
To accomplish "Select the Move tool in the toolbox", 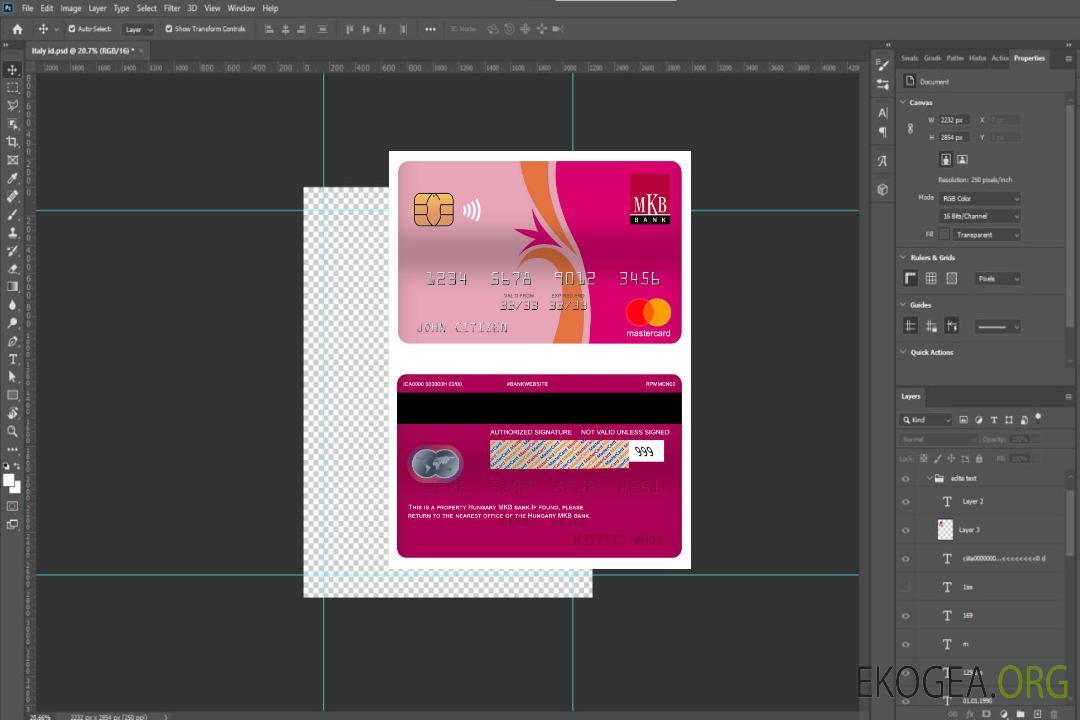I will point(12,70).
